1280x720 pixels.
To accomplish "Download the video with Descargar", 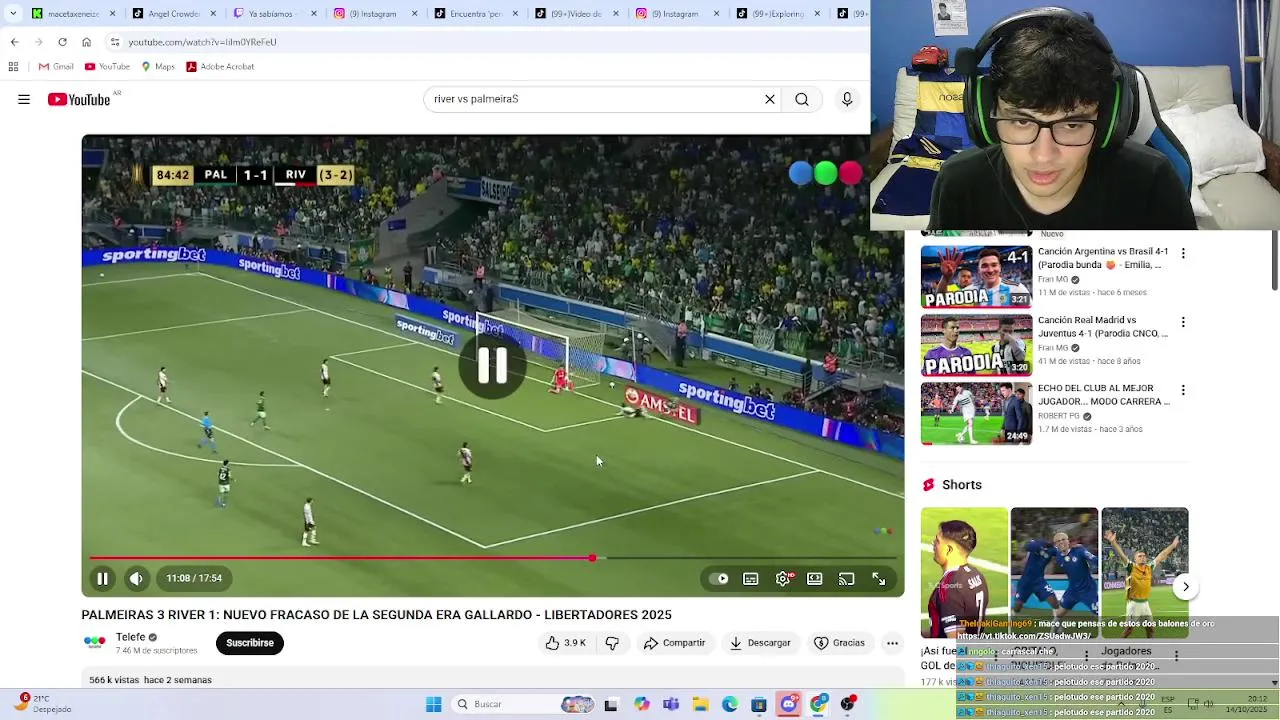I will point(760,643).
